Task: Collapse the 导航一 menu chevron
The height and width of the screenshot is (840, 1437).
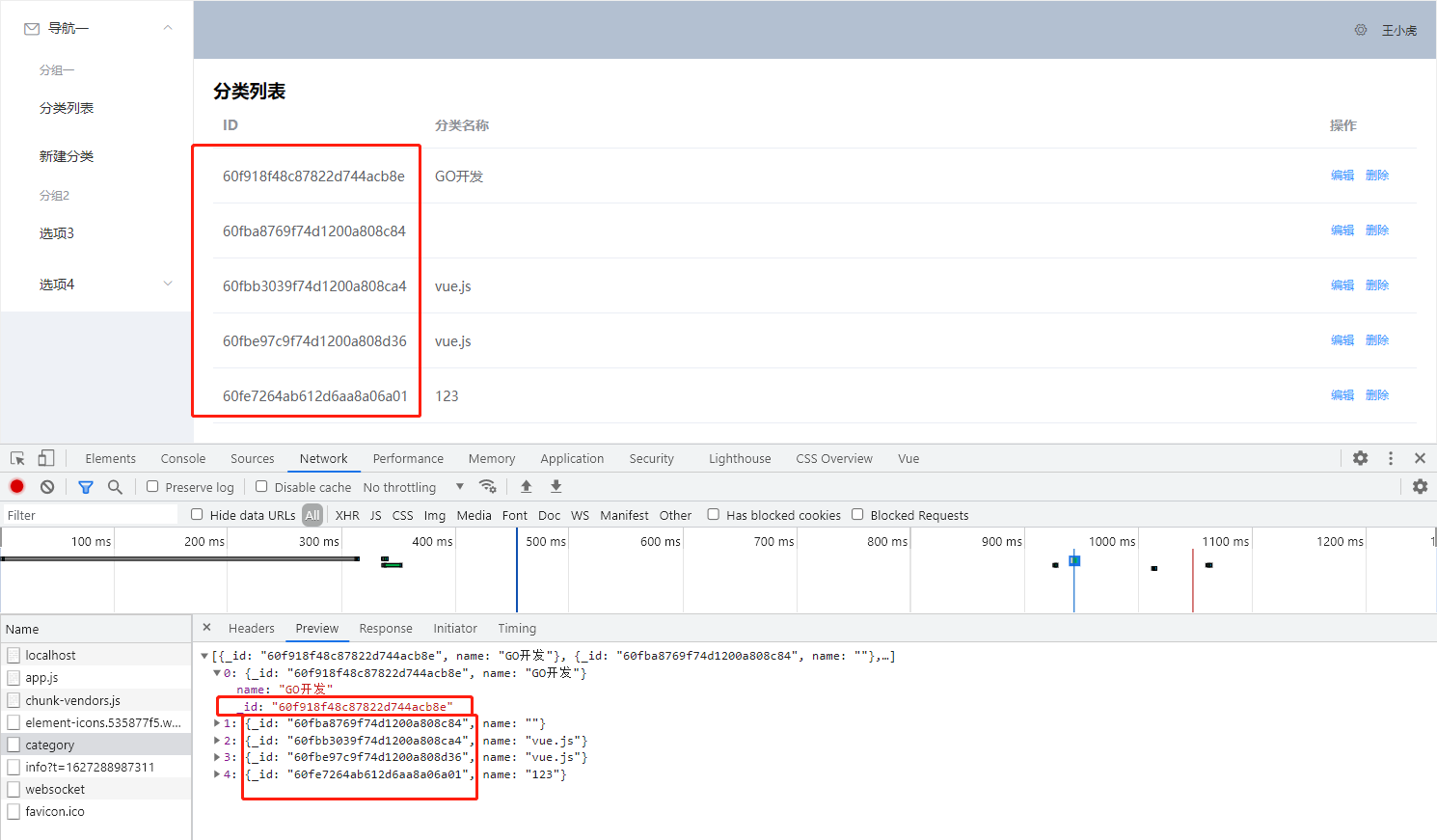Action: (x=168, y=28)
